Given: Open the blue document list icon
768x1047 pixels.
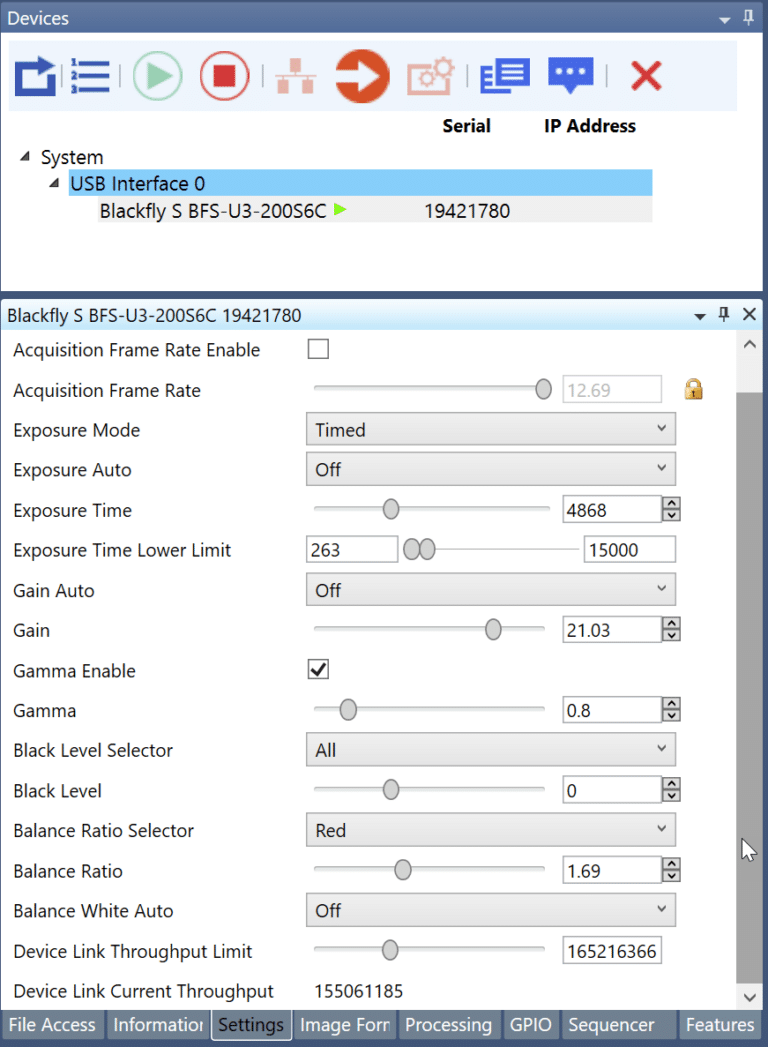Looking at the screenshot, I should pos(505,75).
